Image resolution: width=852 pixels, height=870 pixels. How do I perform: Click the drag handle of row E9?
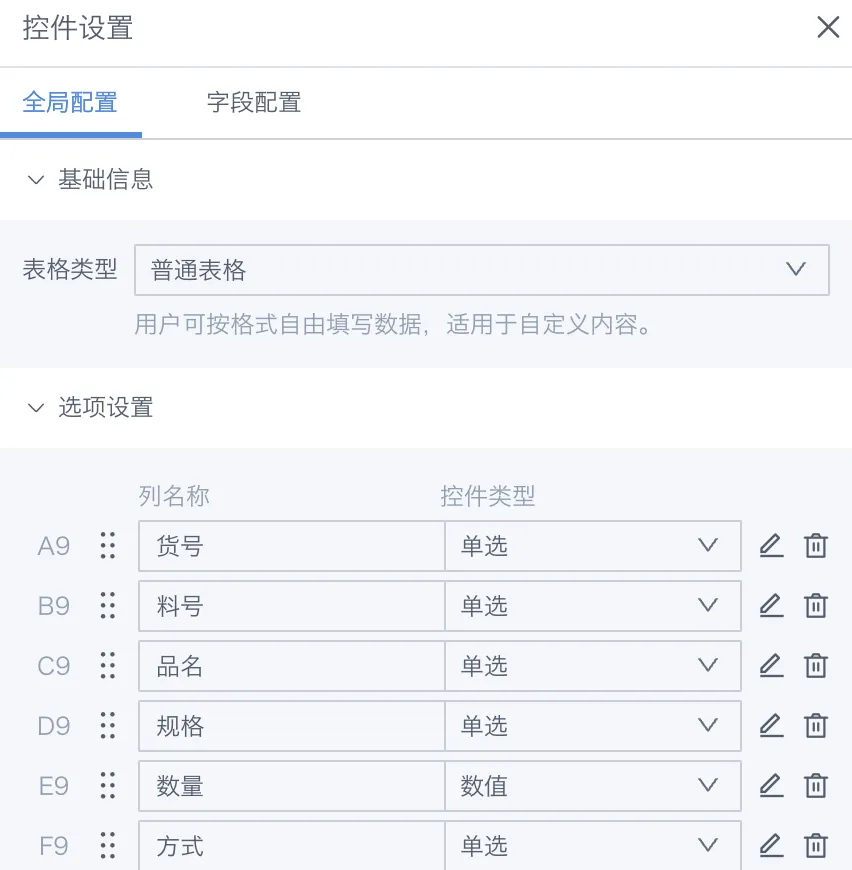coord(108,786)
